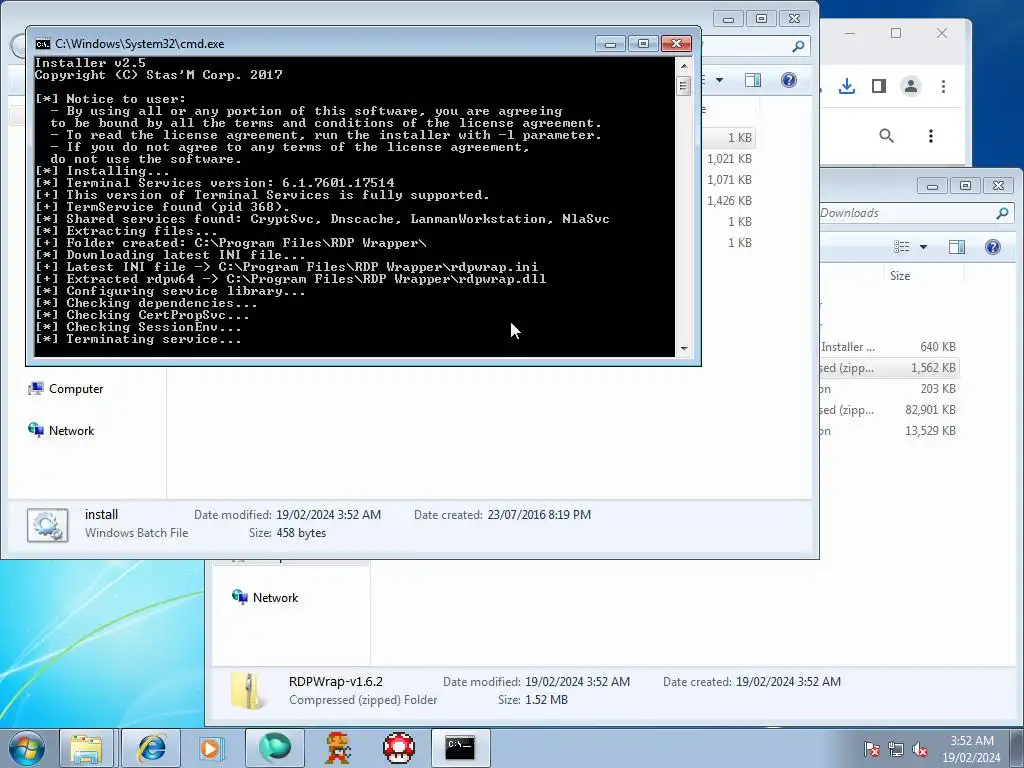Open the Mario taskbar icon
The image size is (1024, 768).
[x=338, y=748]
